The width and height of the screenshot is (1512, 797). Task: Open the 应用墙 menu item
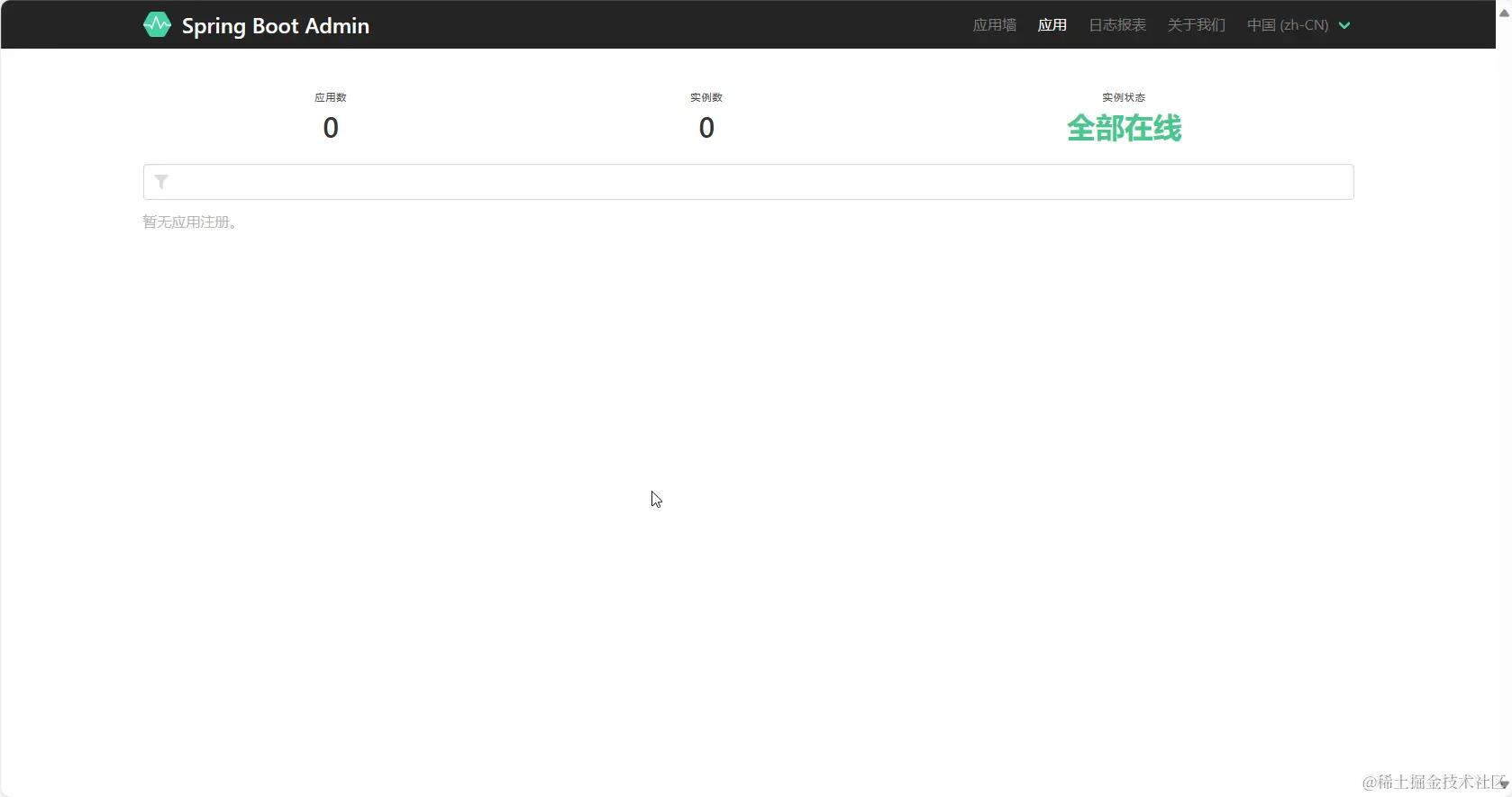pyautogui.click(x=995, y=25)
